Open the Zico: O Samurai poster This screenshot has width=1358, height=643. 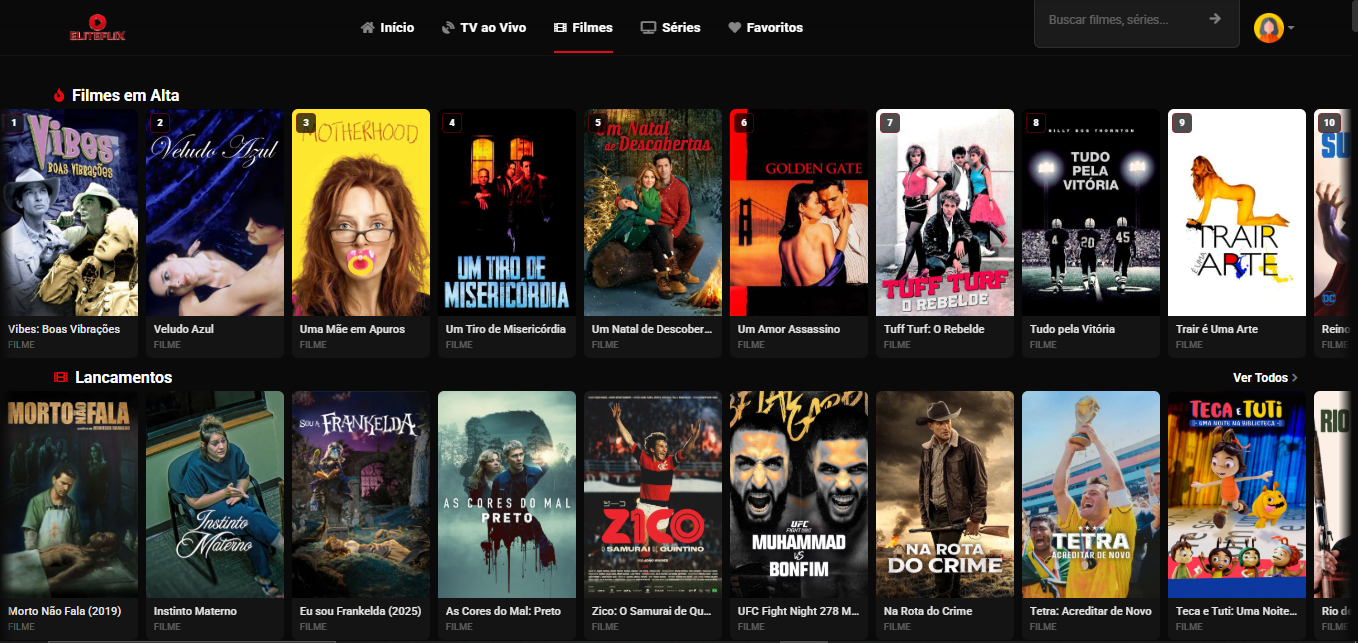[x=653, y=494]
